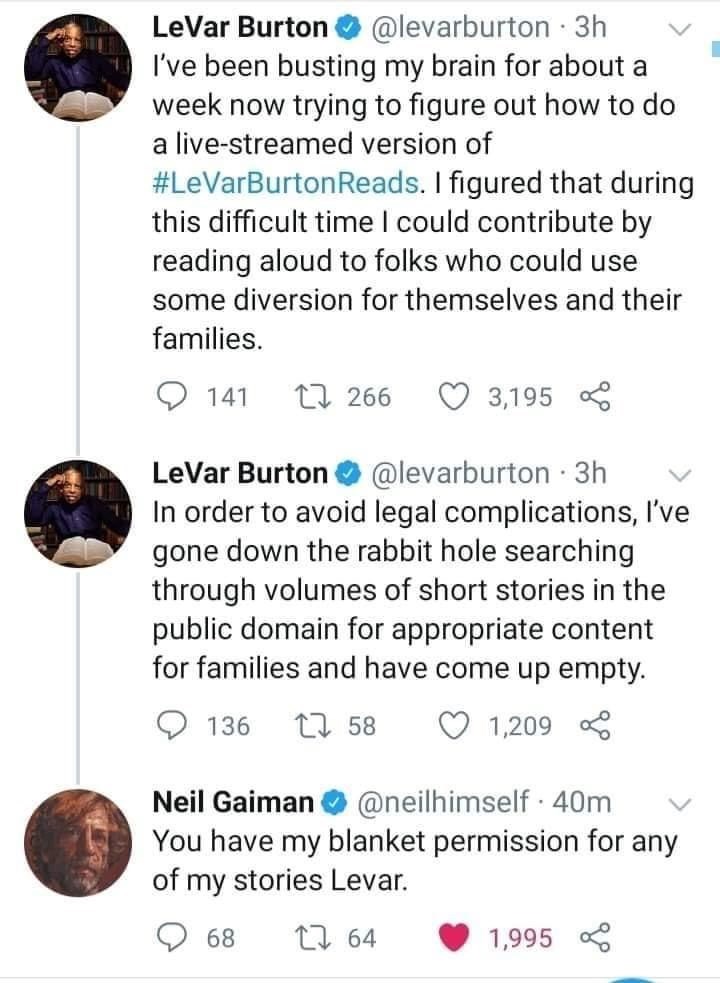The height and width of the screenshot is (983, 720).
Task: Share Neil Gaiman's tweet
Action: click(594, 937)
